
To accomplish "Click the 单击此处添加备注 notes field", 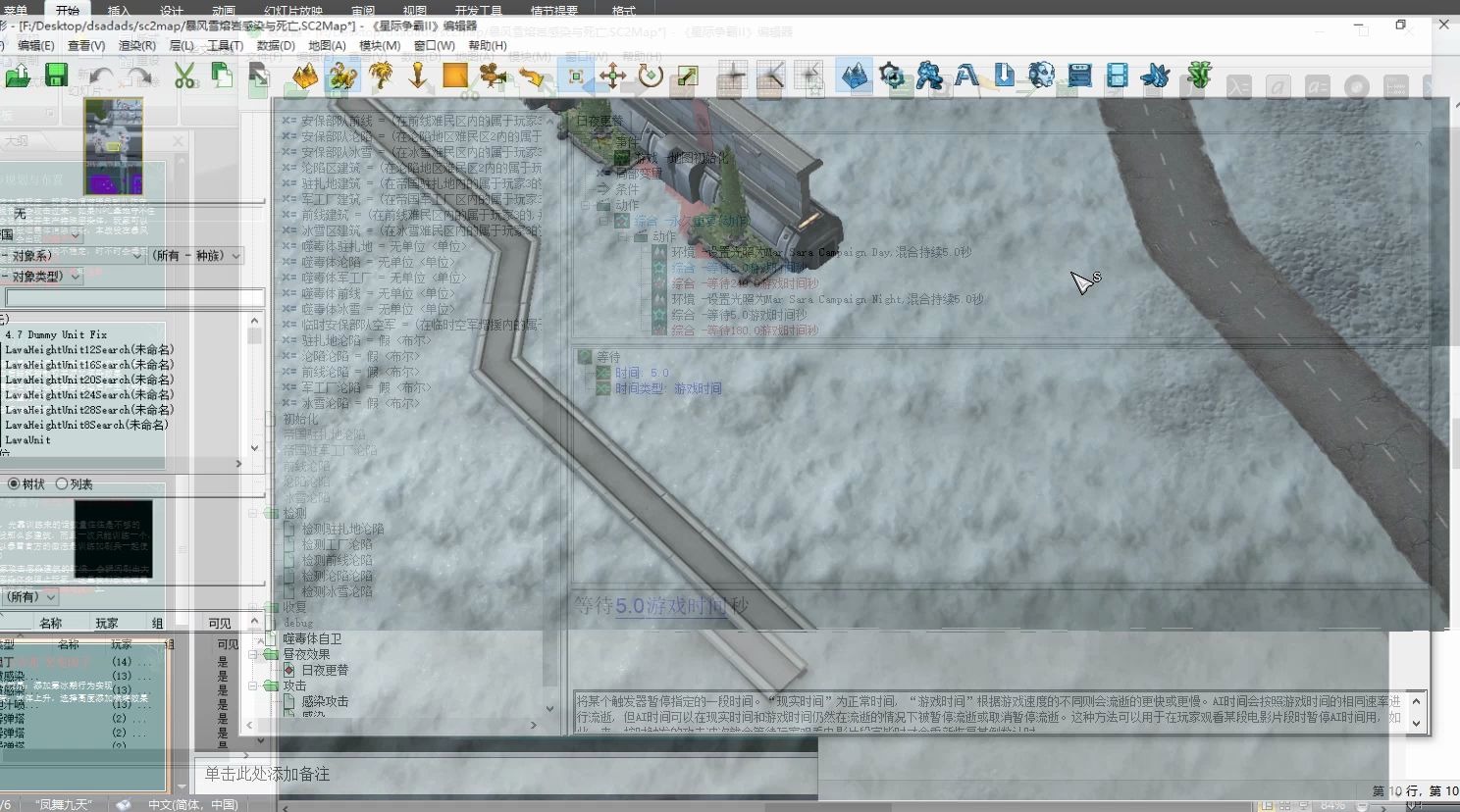I will tap(267, 774).
